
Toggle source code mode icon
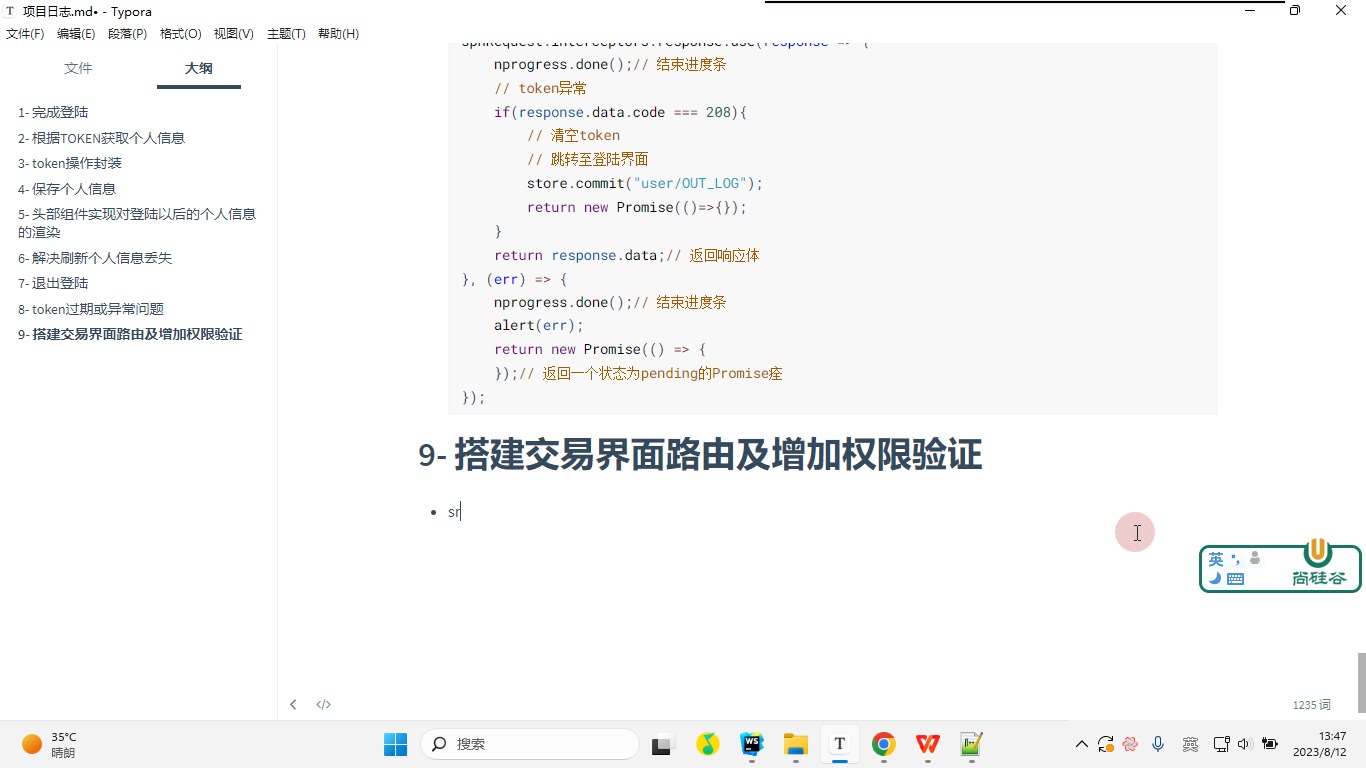point(324,705)
